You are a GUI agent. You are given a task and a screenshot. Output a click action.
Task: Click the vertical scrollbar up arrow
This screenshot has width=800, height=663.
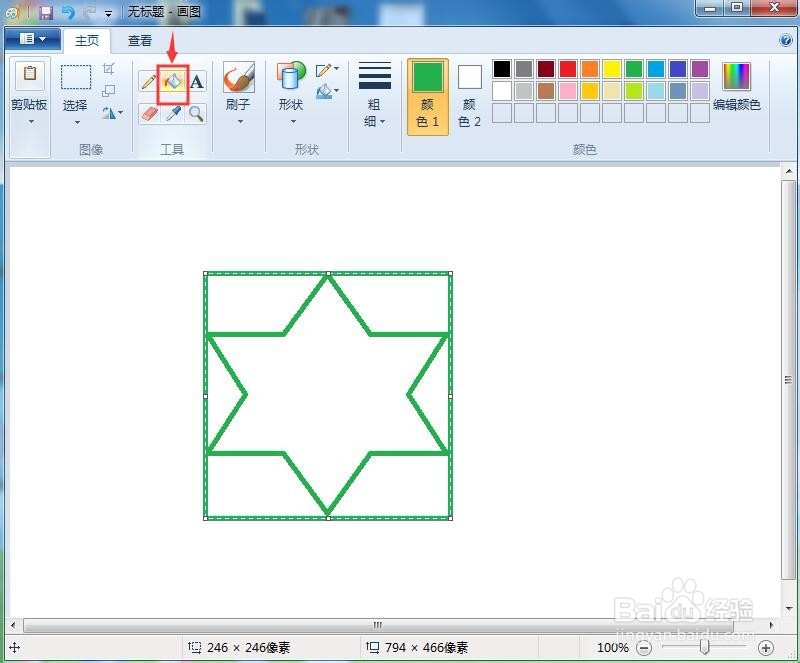[789, 171]
